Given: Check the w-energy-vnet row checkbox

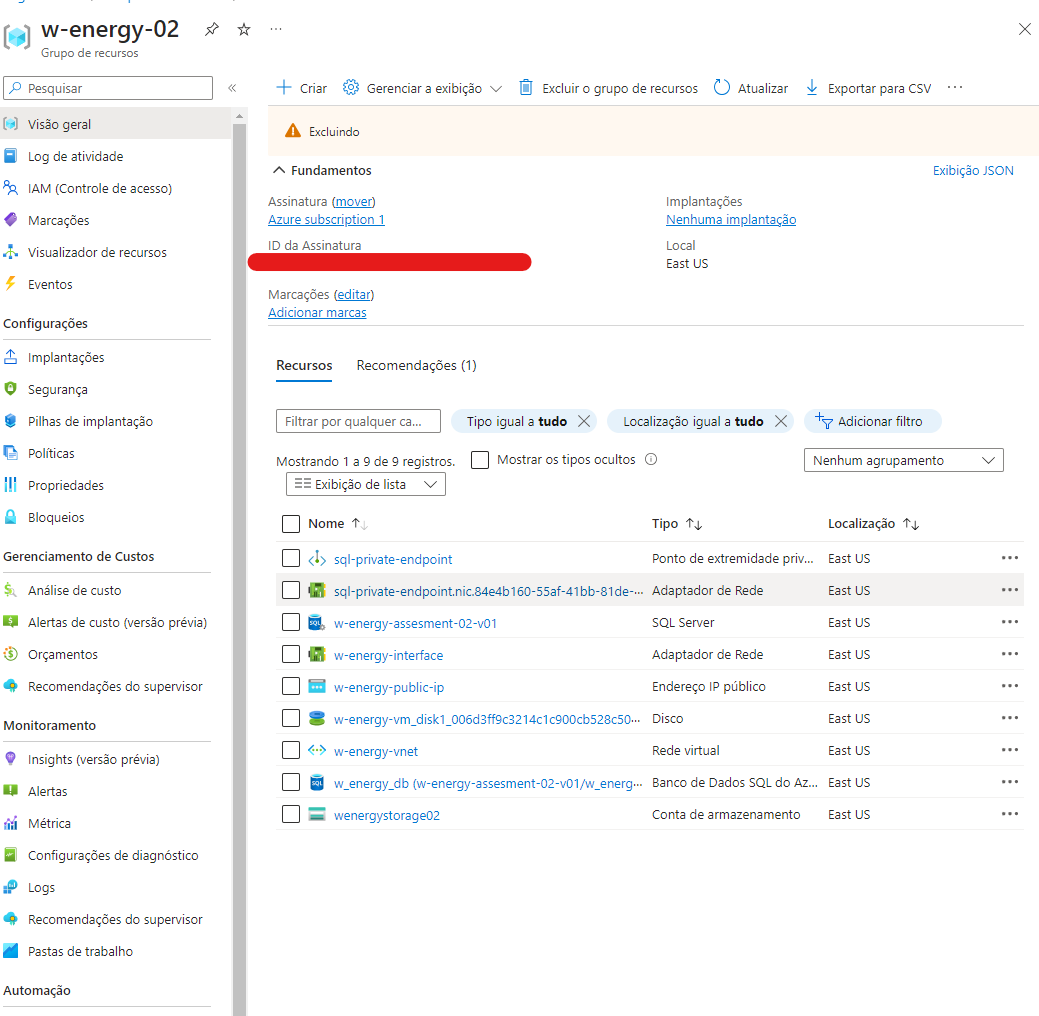Looking at the screenshot, I should coord(291,750).
